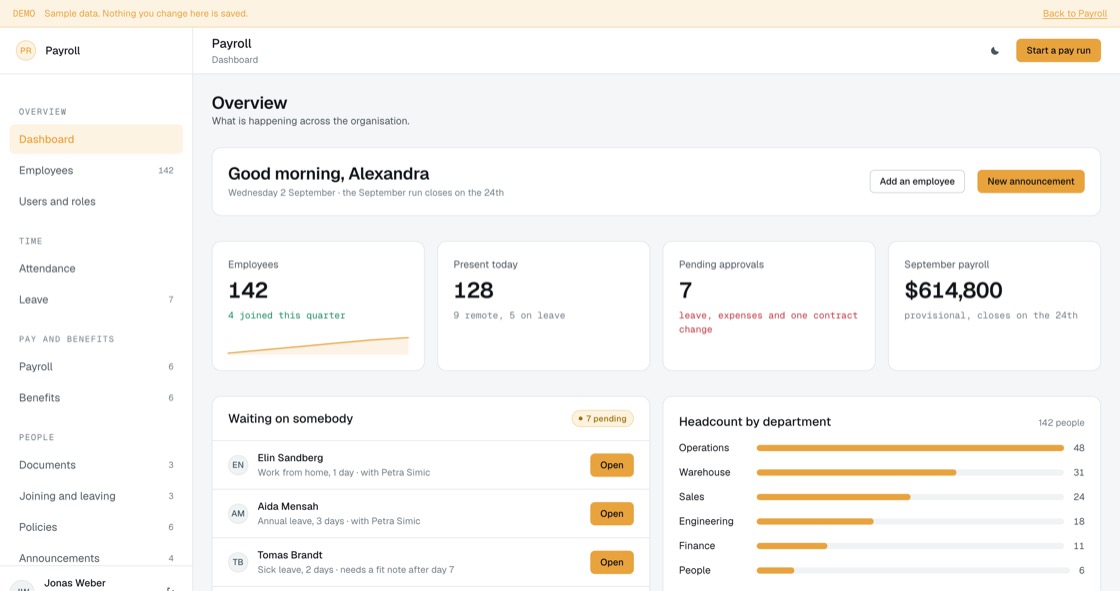Viewport: 1120px width, 591px height.
Task: Open the Leave section in the sidebar
Action: coord(96,299)
